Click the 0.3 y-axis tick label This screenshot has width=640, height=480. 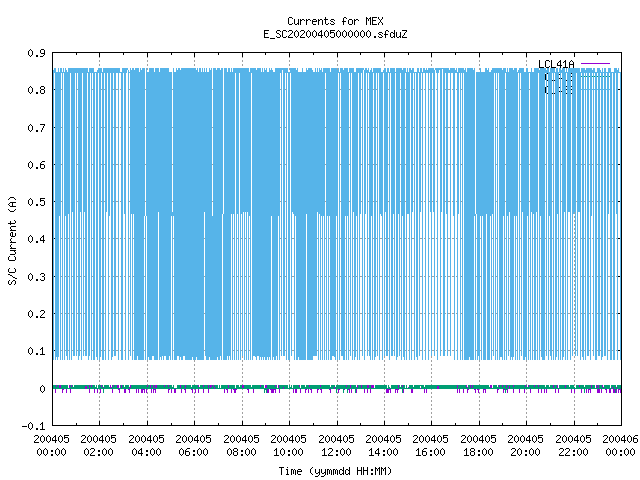click(36, 277)
